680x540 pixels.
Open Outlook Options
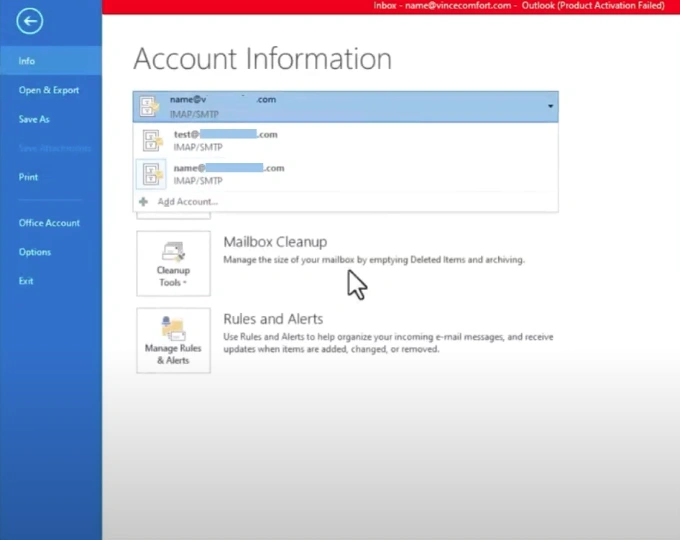click(35, 252)
